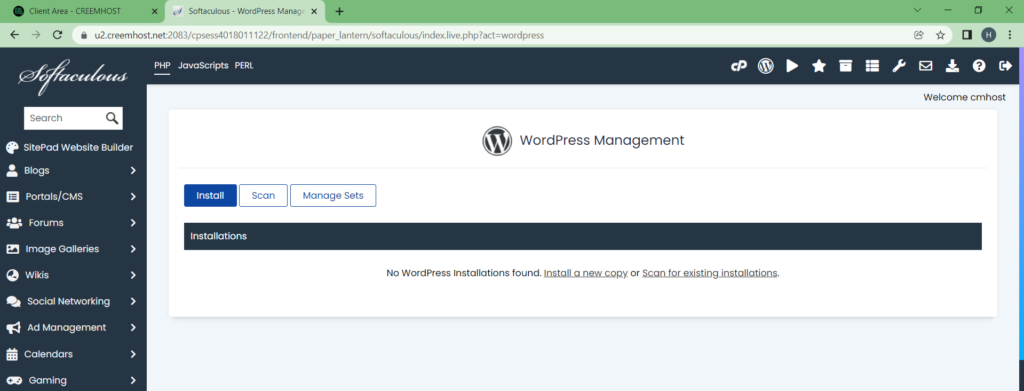This screenshot has height=391, width=1024.
Task: Click the Image Galleries picture icon
Action: [12, 249]
